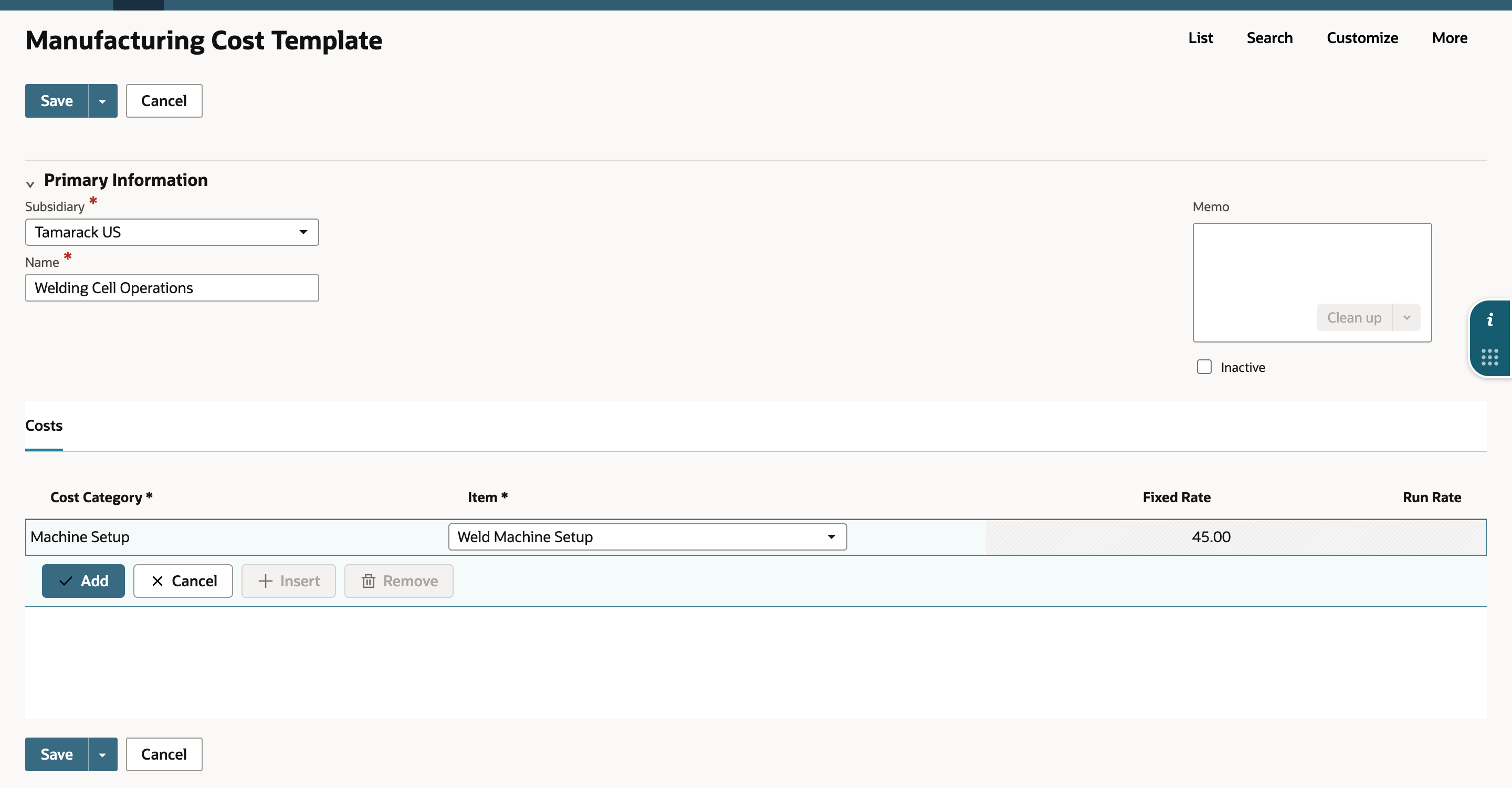The image size is (1512, 788).
Task: Open the Weld Machine Setup item dropdown
Action: 647,537
